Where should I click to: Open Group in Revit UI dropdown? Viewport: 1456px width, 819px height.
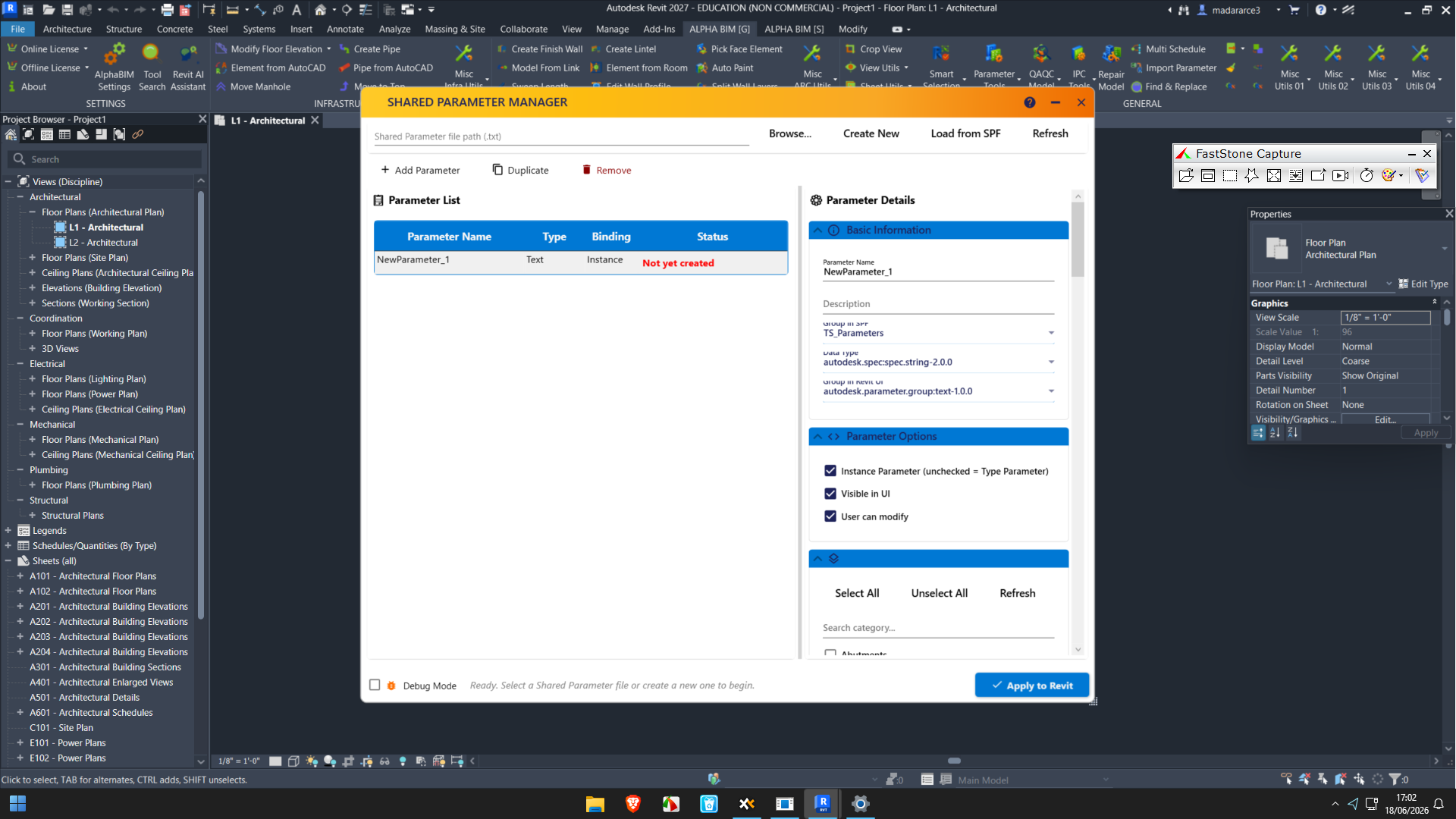tap(939, 391)
